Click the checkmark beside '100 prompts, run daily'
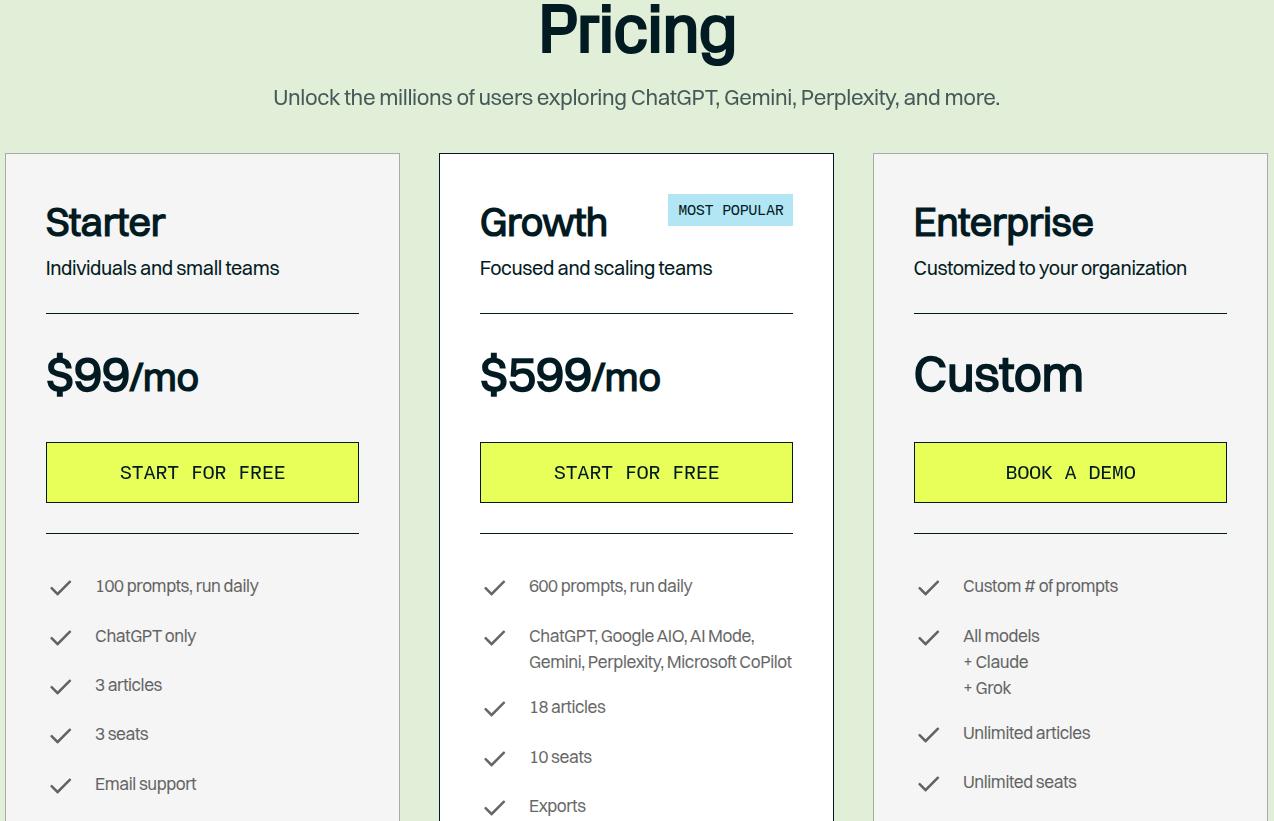The width and height of the screenshot is (1274, 821). [60, 587]
